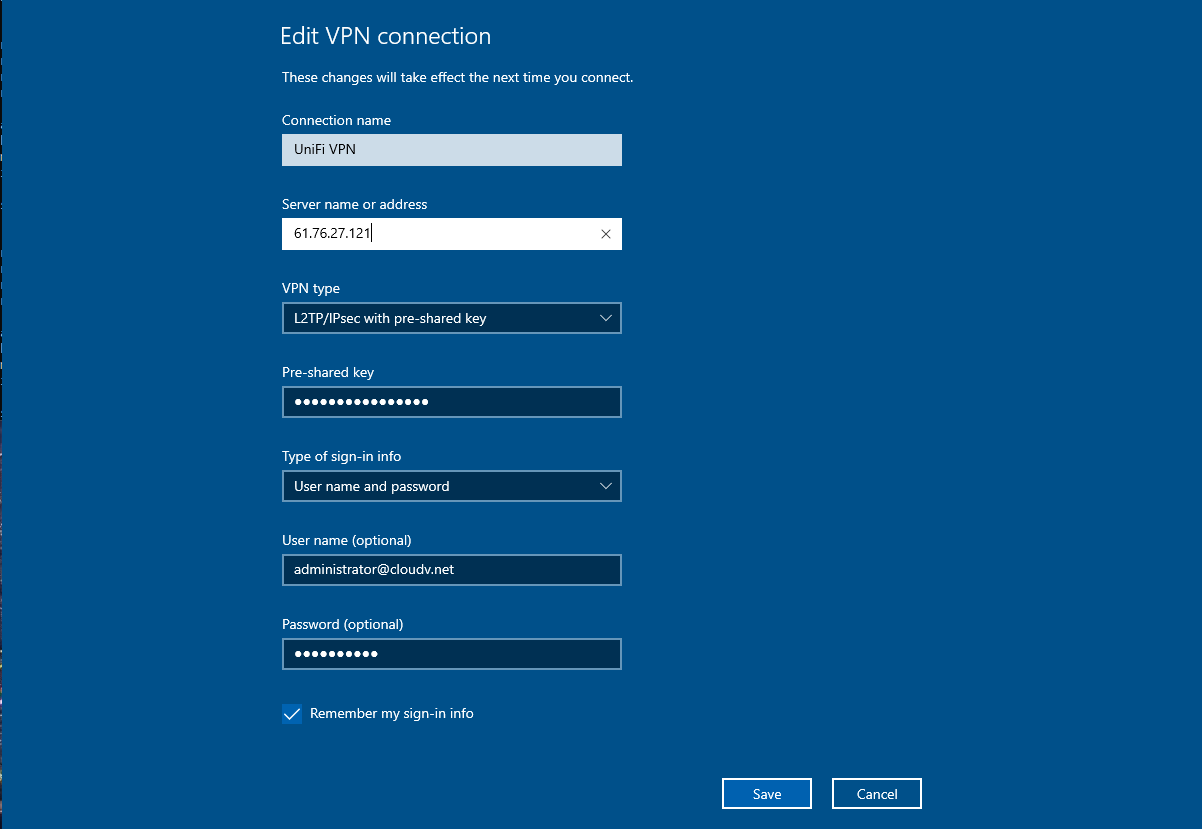The height and width of the screenshot is (829, 1202).
Task: Click the 'Type of sign-in info' label
Action: [x=342, y=456]
